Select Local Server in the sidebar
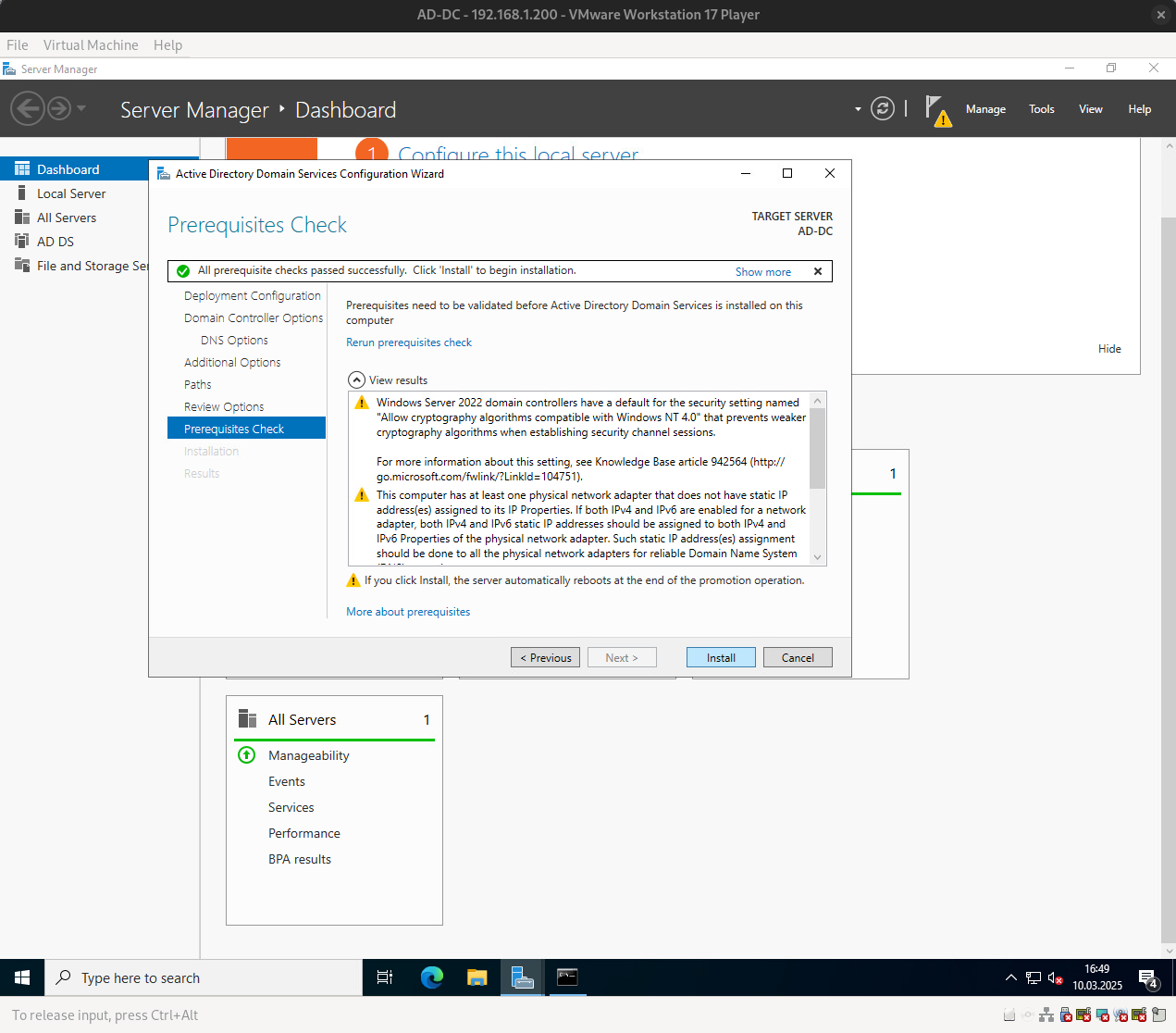The image size is (1176, 1033). [71, 193]
